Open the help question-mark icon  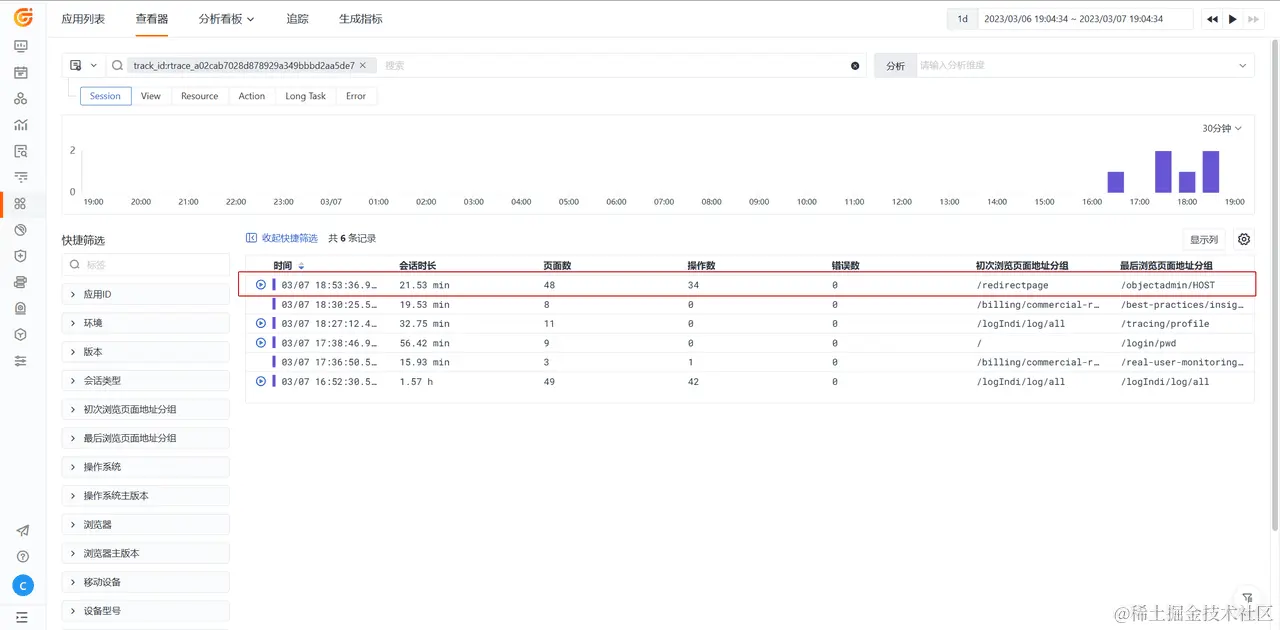click(x=22, y=557)
